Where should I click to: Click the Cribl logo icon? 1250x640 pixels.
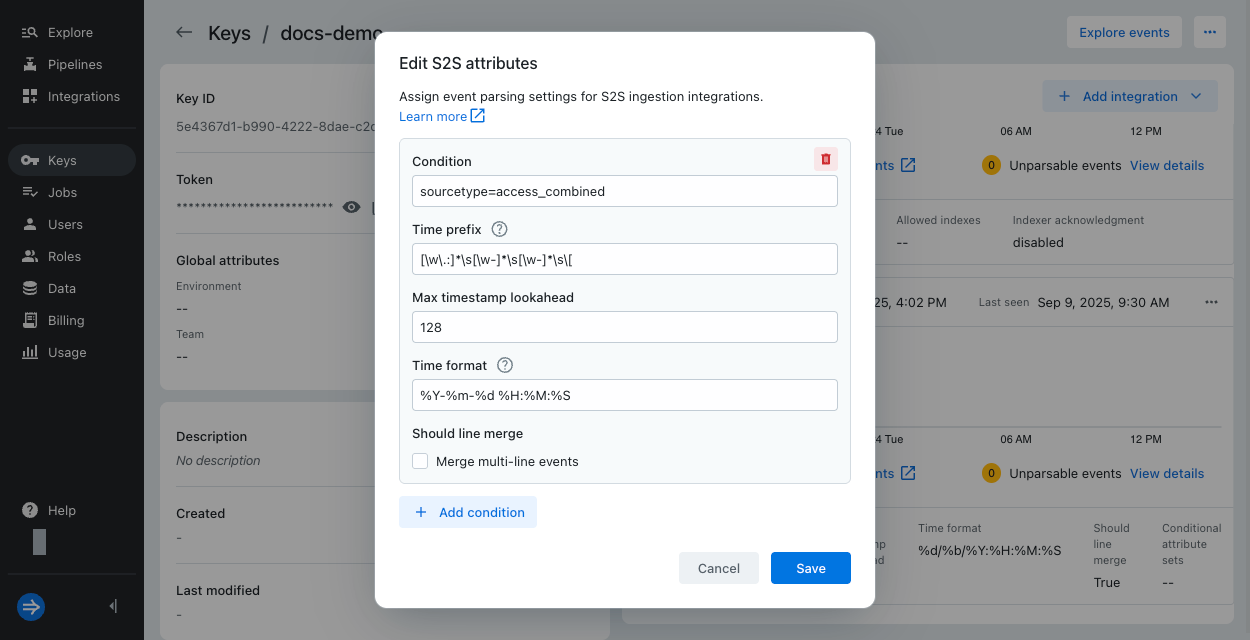pos(31,606)
